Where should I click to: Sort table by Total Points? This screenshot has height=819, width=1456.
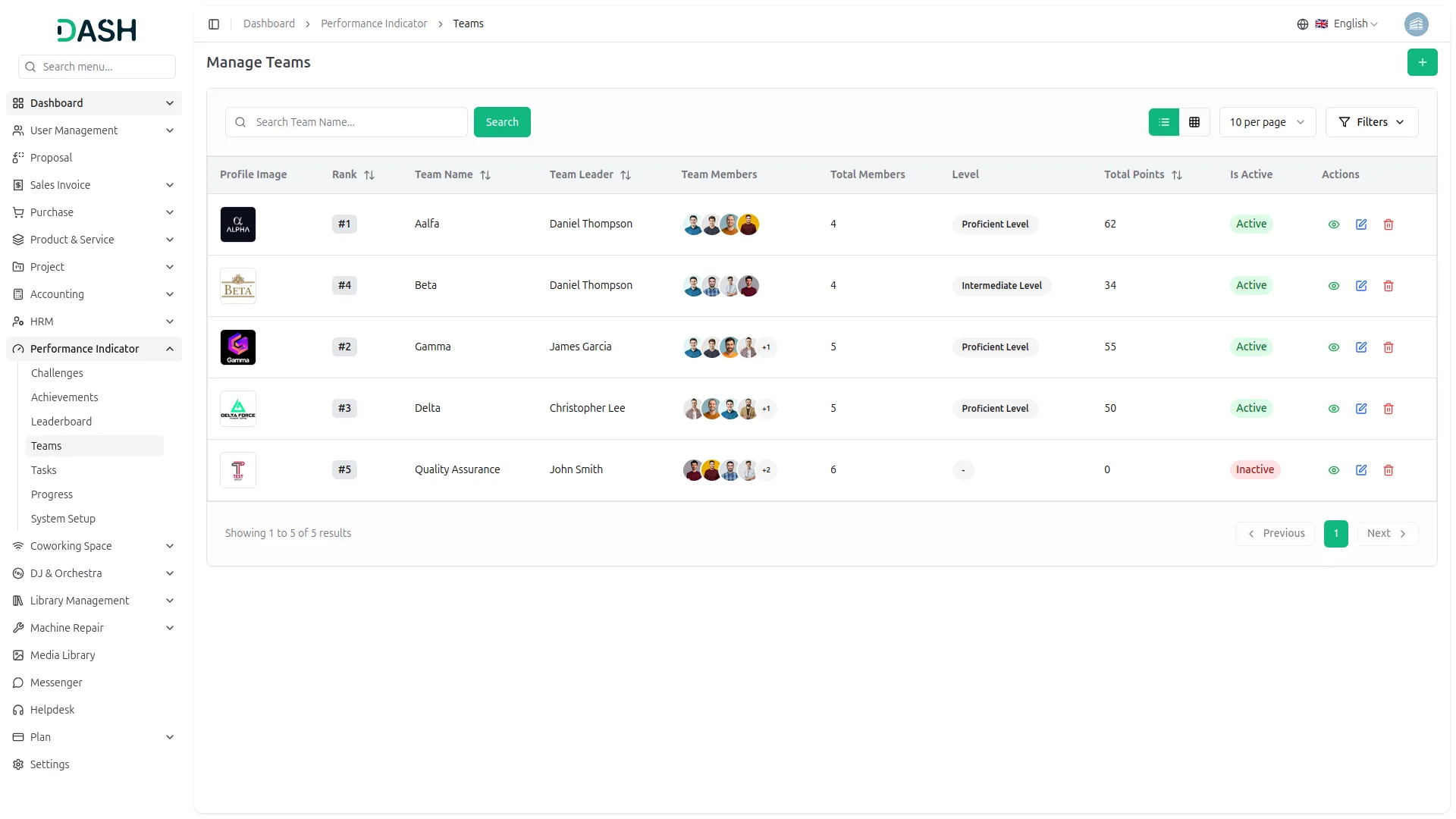click(1177, 175)
